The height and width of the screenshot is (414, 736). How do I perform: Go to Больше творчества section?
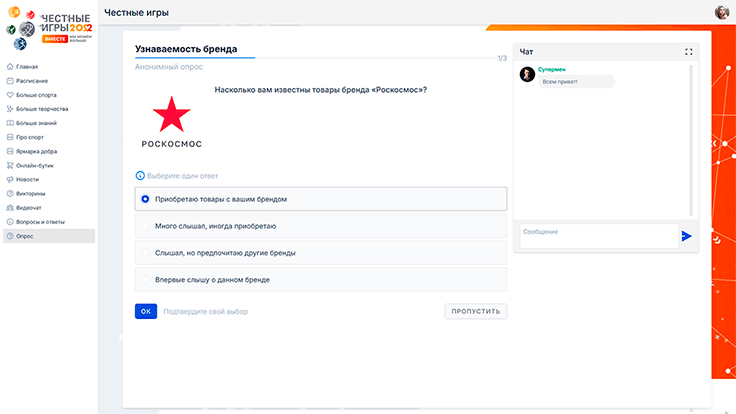coord(42,109)
